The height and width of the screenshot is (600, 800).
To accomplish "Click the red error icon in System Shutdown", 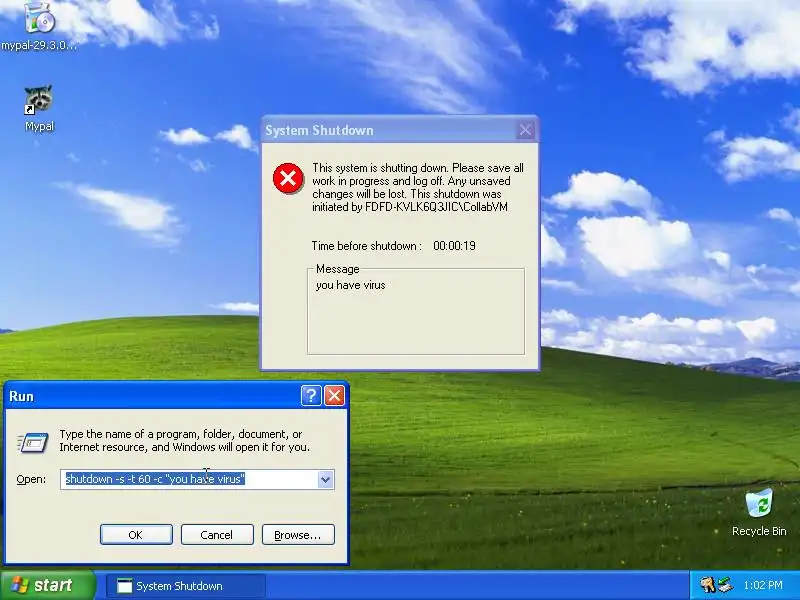I will click(x=288, y=179).
